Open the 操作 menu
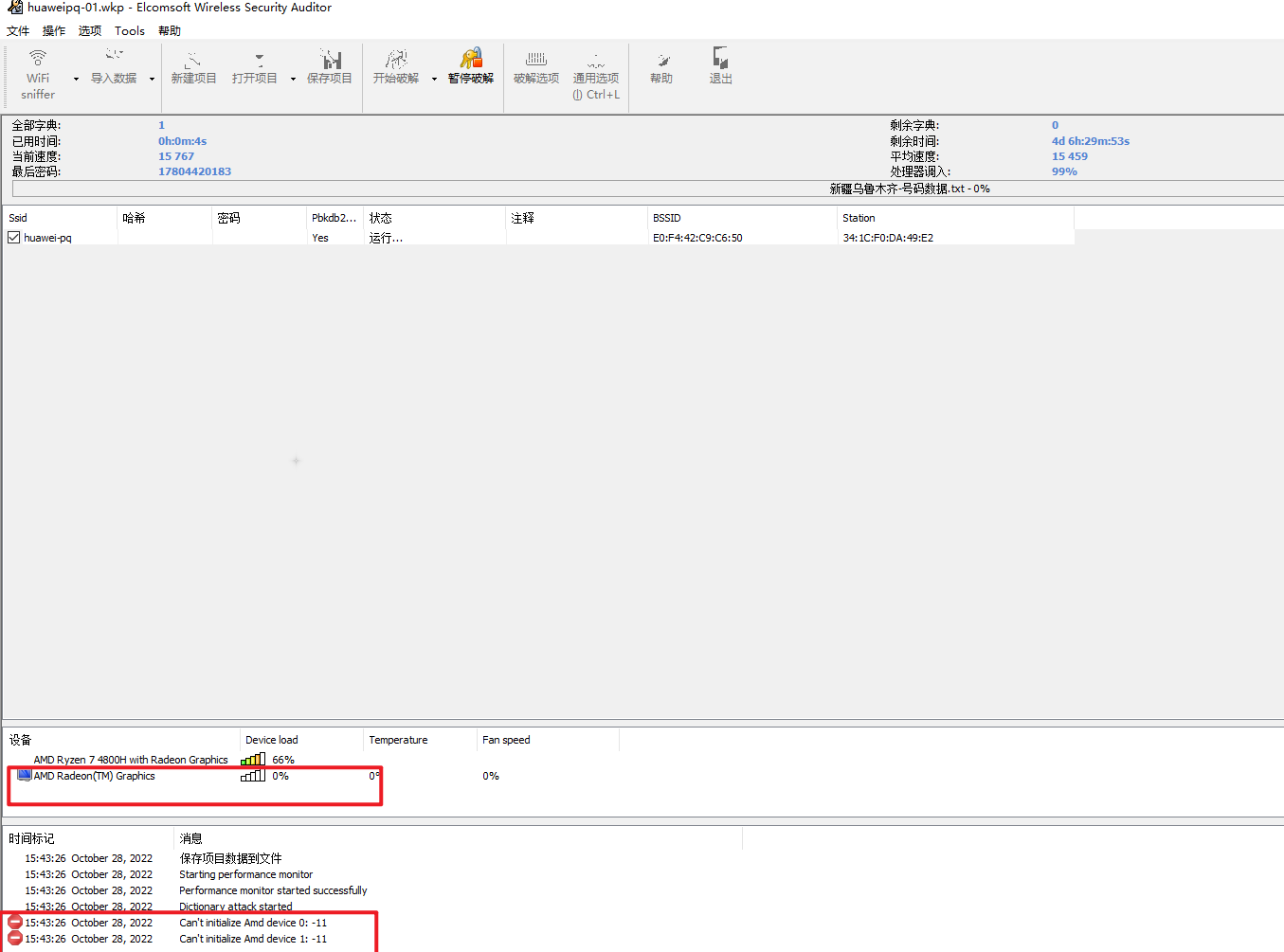Image resolution: width=1284 pixels, height=952 pixels. [x=54, y=30]
